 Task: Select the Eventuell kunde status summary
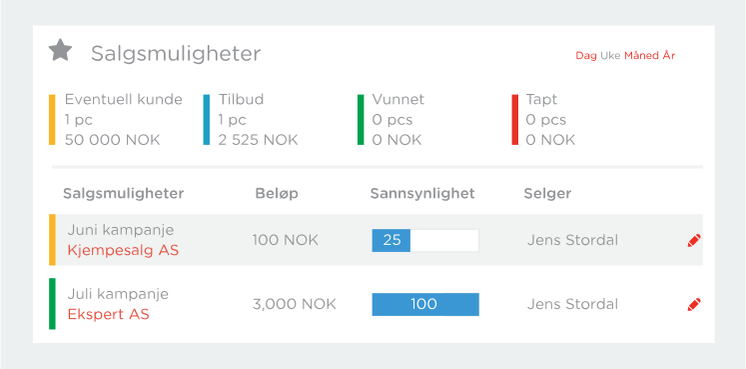coord(116,119)
